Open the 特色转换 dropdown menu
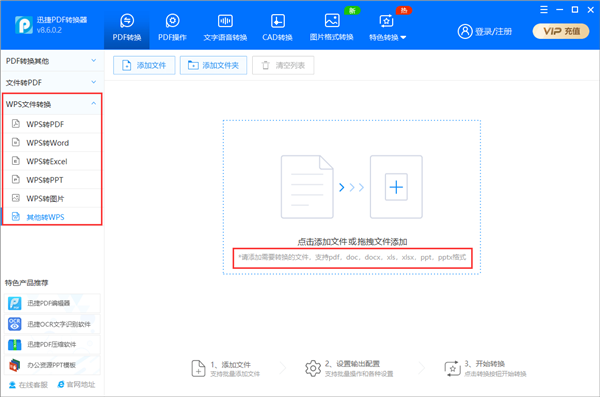The width and height of the screenshot is (600, 397). (x=387, y=27)
